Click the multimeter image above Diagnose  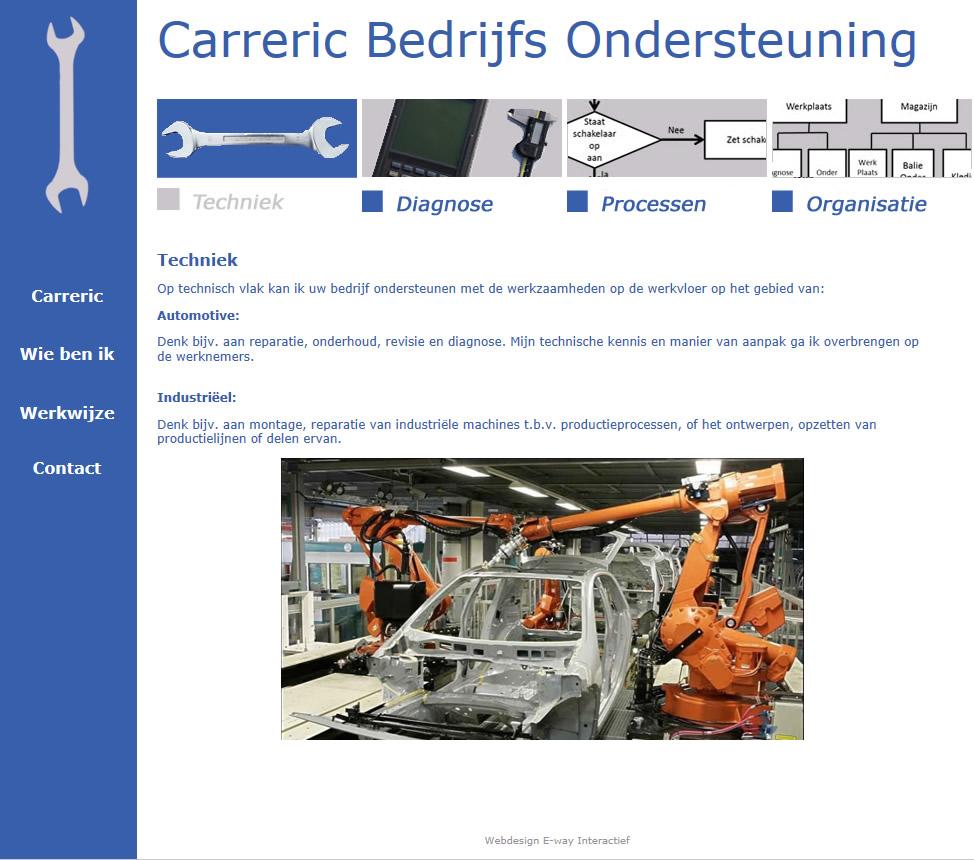[461, 138]
